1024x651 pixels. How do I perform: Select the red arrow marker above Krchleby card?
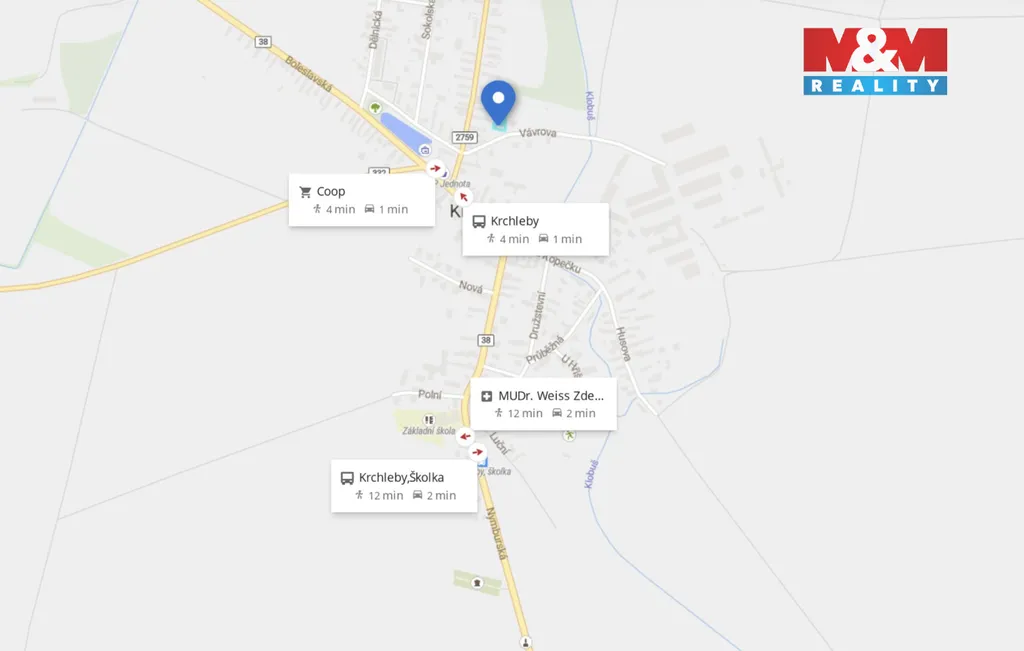[464, 197]
